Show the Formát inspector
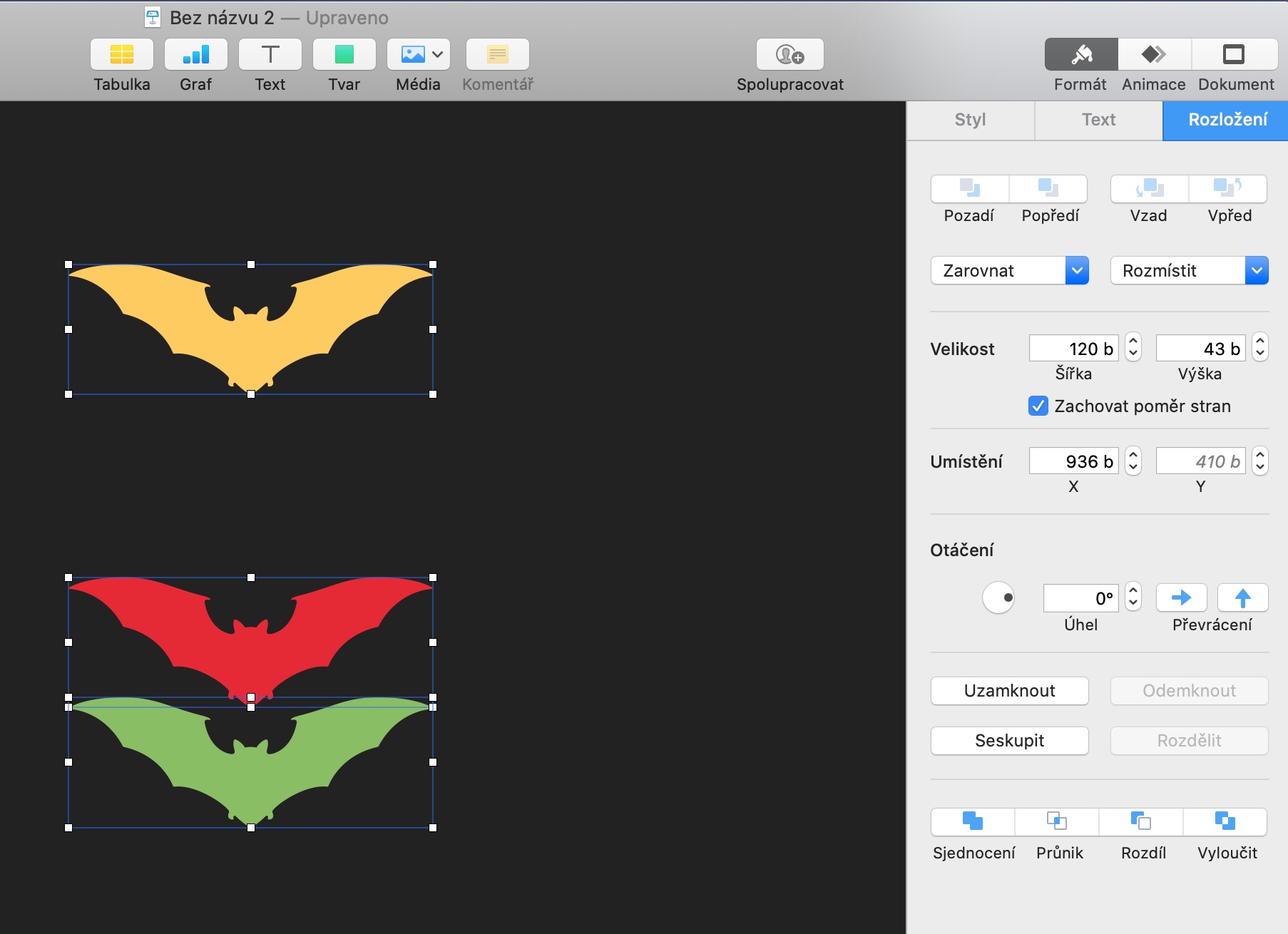This screenshot has width=1288, height=934. click(1081, 54)
